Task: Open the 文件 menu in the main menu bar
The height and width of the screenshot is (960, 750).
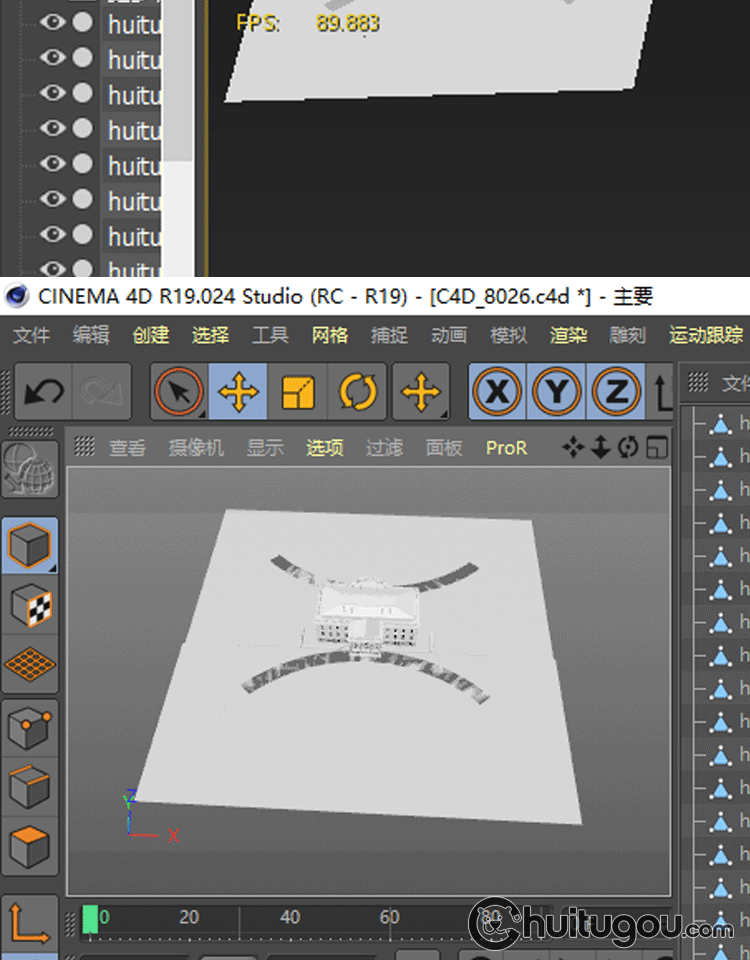Action: coord(31,335)
